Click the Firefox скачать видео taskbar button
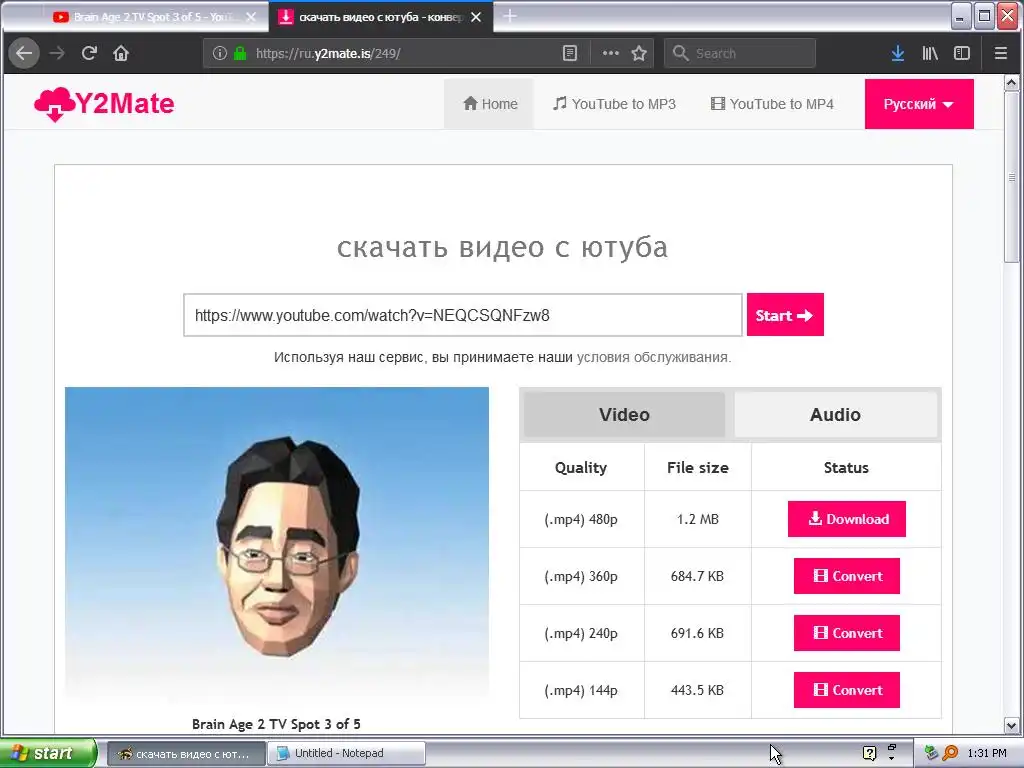The height and width of the screenshot is (768, 1024). 186,753
